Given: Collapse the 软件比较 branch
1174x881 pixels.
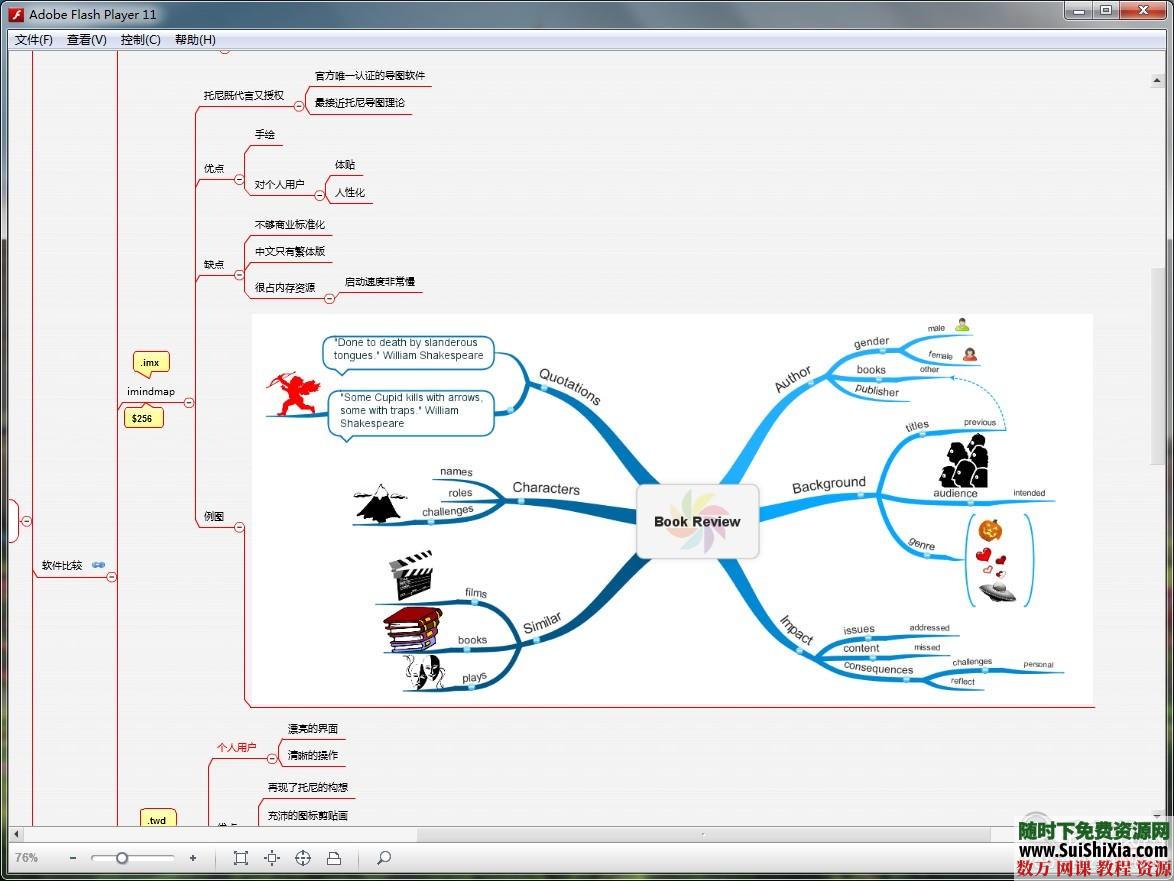Looking at the screenshot, I should click(x=111, y=577).
